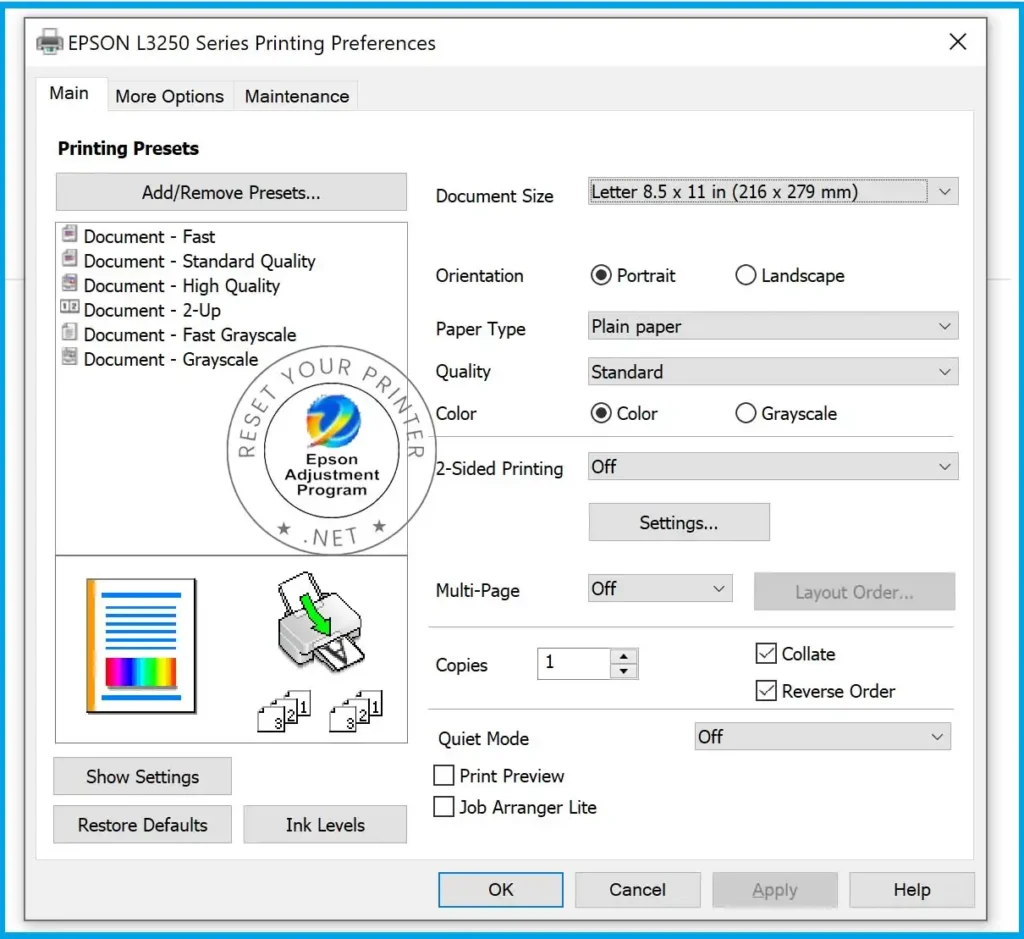Select Landscape orientation

pos(746,275)
